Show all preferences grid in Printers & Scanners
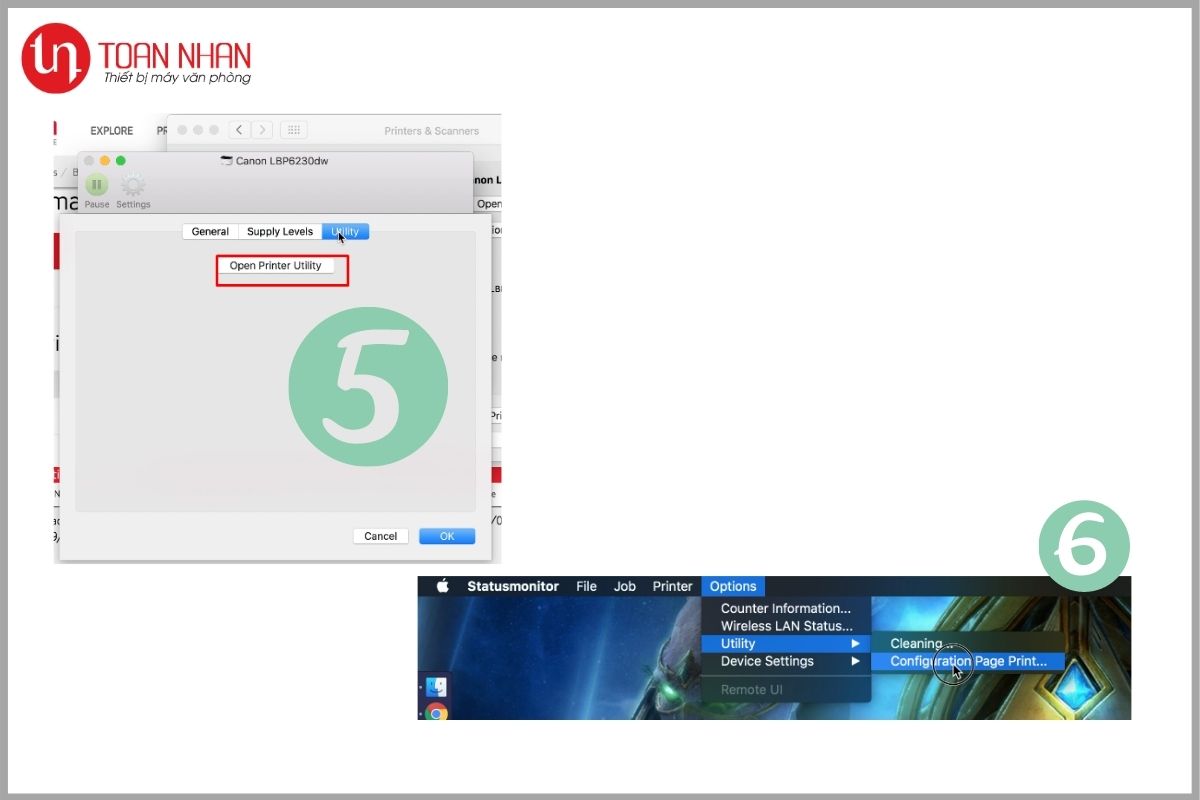Image resolution: width=1200 pixels, height=800 pixels. (293, 130)
